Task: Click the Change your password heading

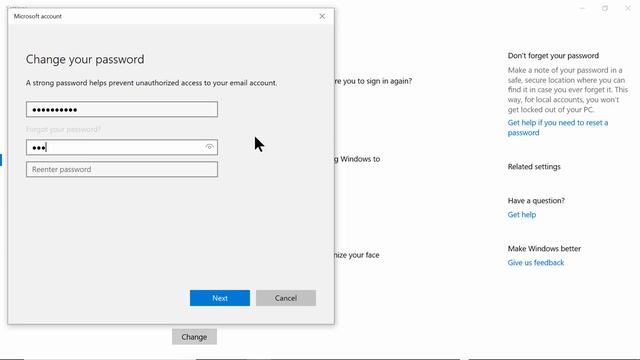Action: (x=85, y=60)
